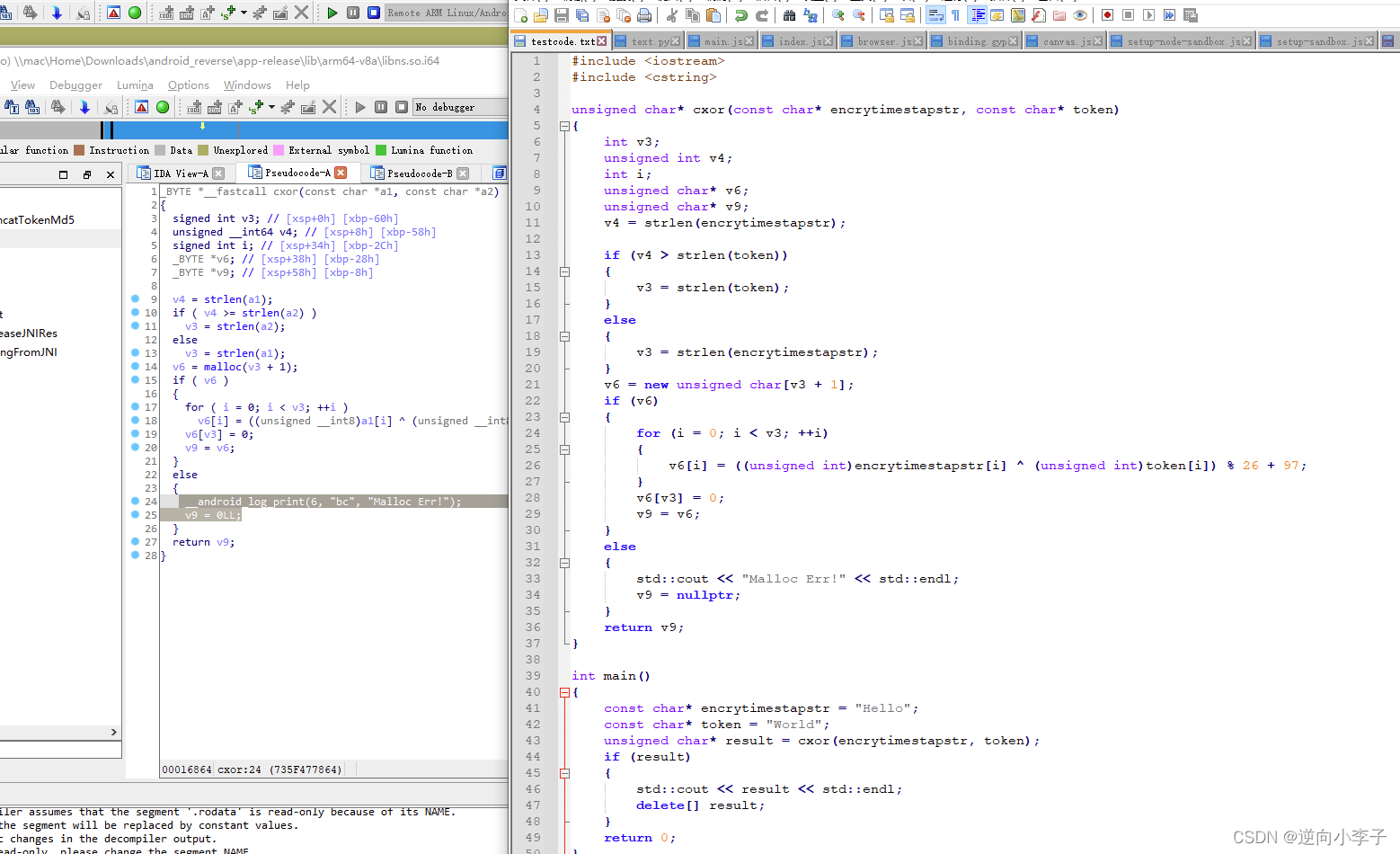Image resolution: width=1400 pixels, height=854 pixels.
Task: Open the IDA Debugger menu
Action: [75, 85]
